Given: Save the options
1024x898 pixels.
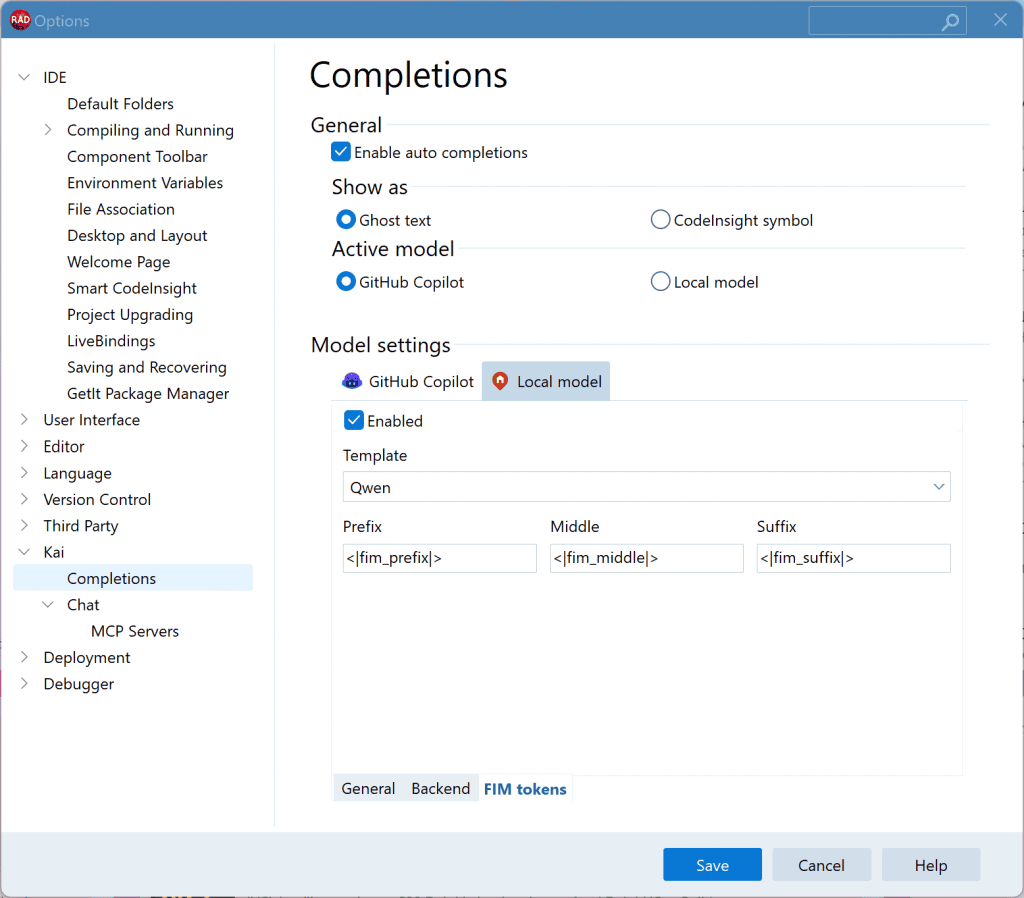Looking at the screenshot, I should coord(712,865).
